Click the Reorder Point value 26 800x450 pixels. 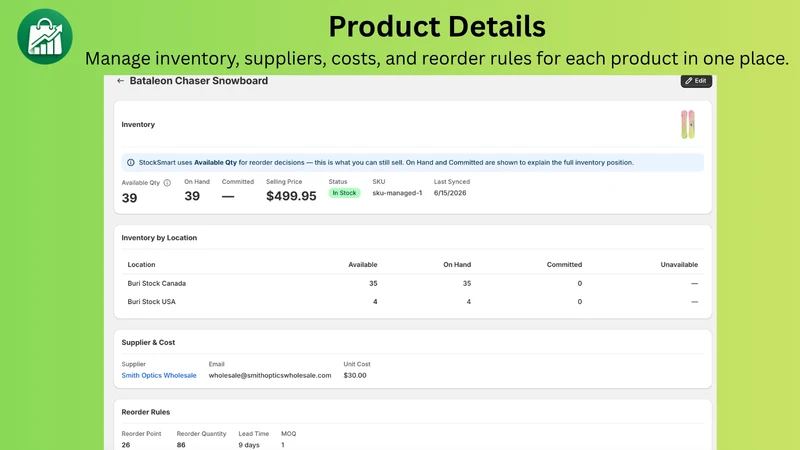tap(126, 445)
